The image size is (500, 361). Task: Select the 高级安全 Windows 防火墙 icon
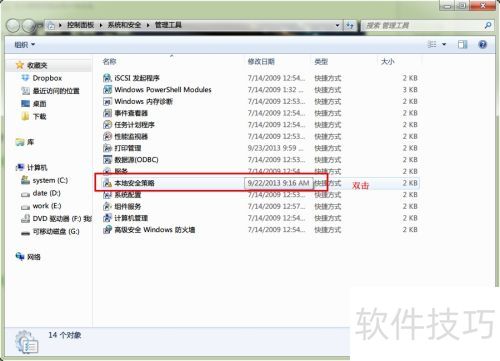(107, 230)
